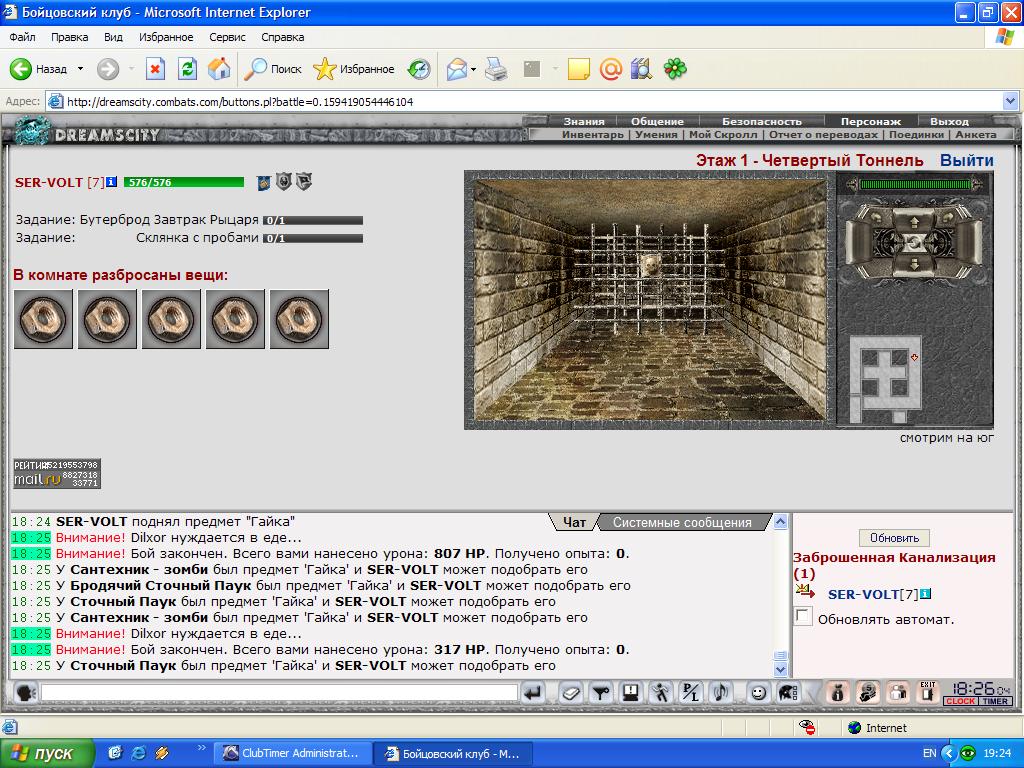The height and width of the screenshot is (768, 1024).
Task: Click the IE Refresh toolbar button
Action: coord(187,69)
